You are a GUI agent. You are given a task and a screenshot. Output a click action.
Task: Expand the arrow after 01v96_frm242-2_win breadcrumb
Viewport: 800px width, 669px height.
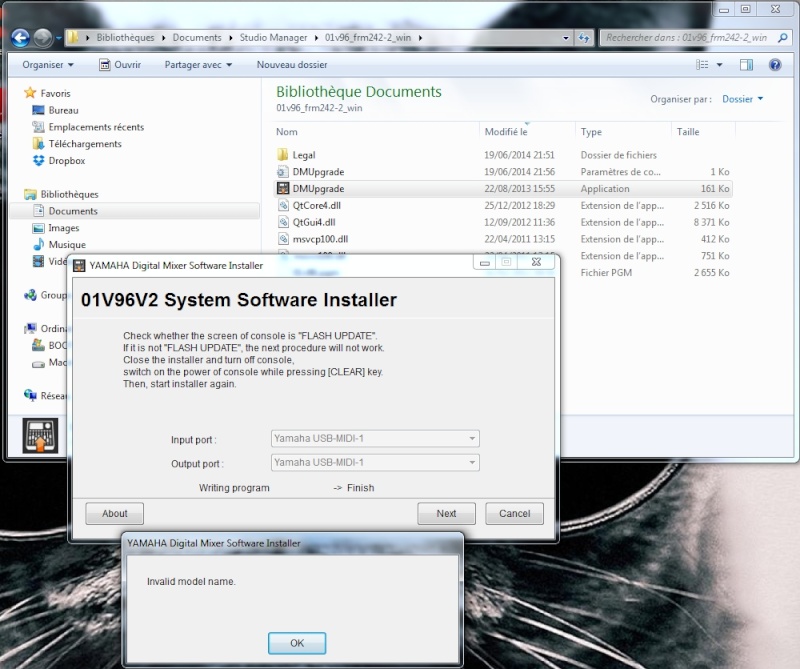pos(420,38)
